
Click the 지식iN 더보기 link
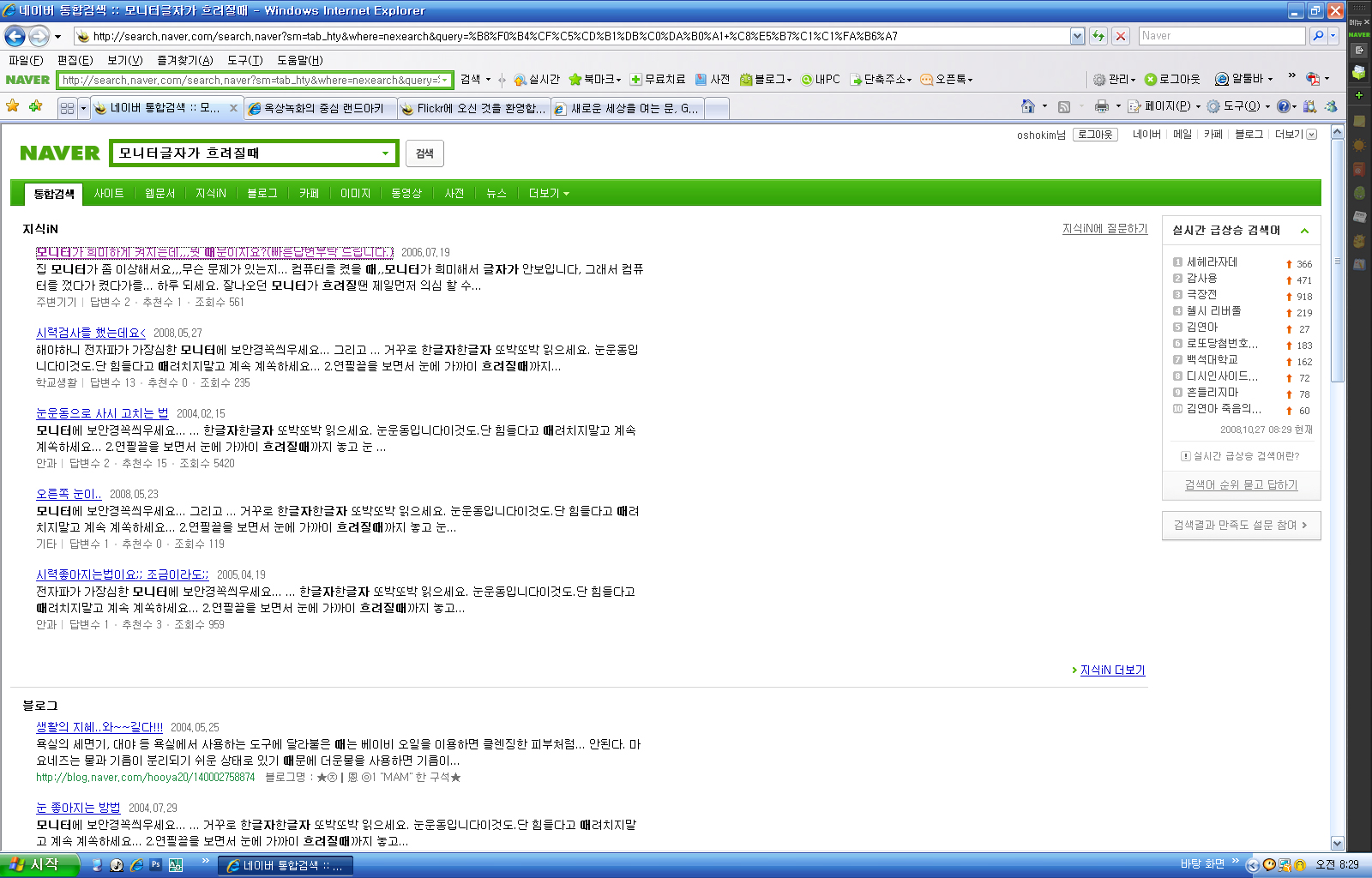(x=1112, y=671)
